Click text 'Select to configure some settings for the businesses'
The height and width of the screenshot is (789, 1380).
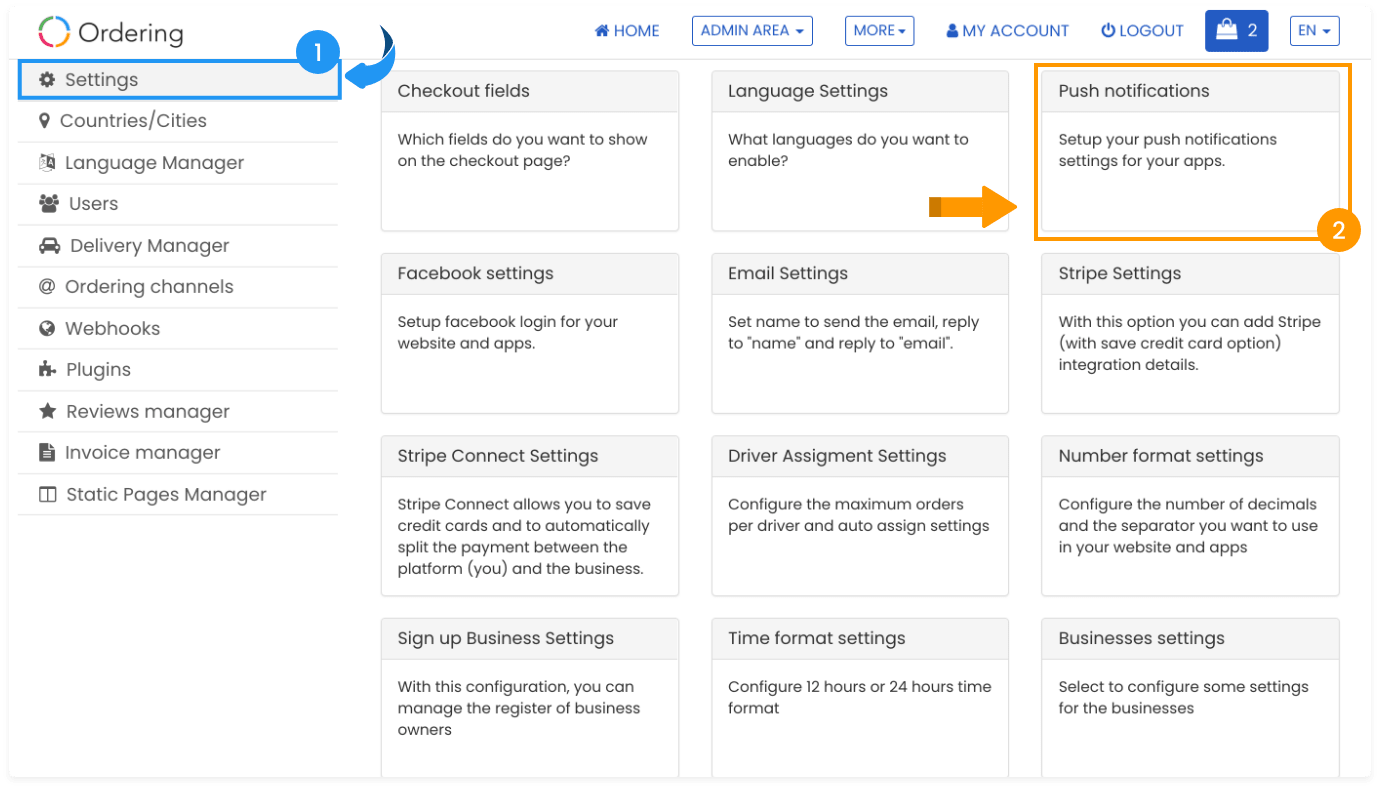tap(1183, 697)
